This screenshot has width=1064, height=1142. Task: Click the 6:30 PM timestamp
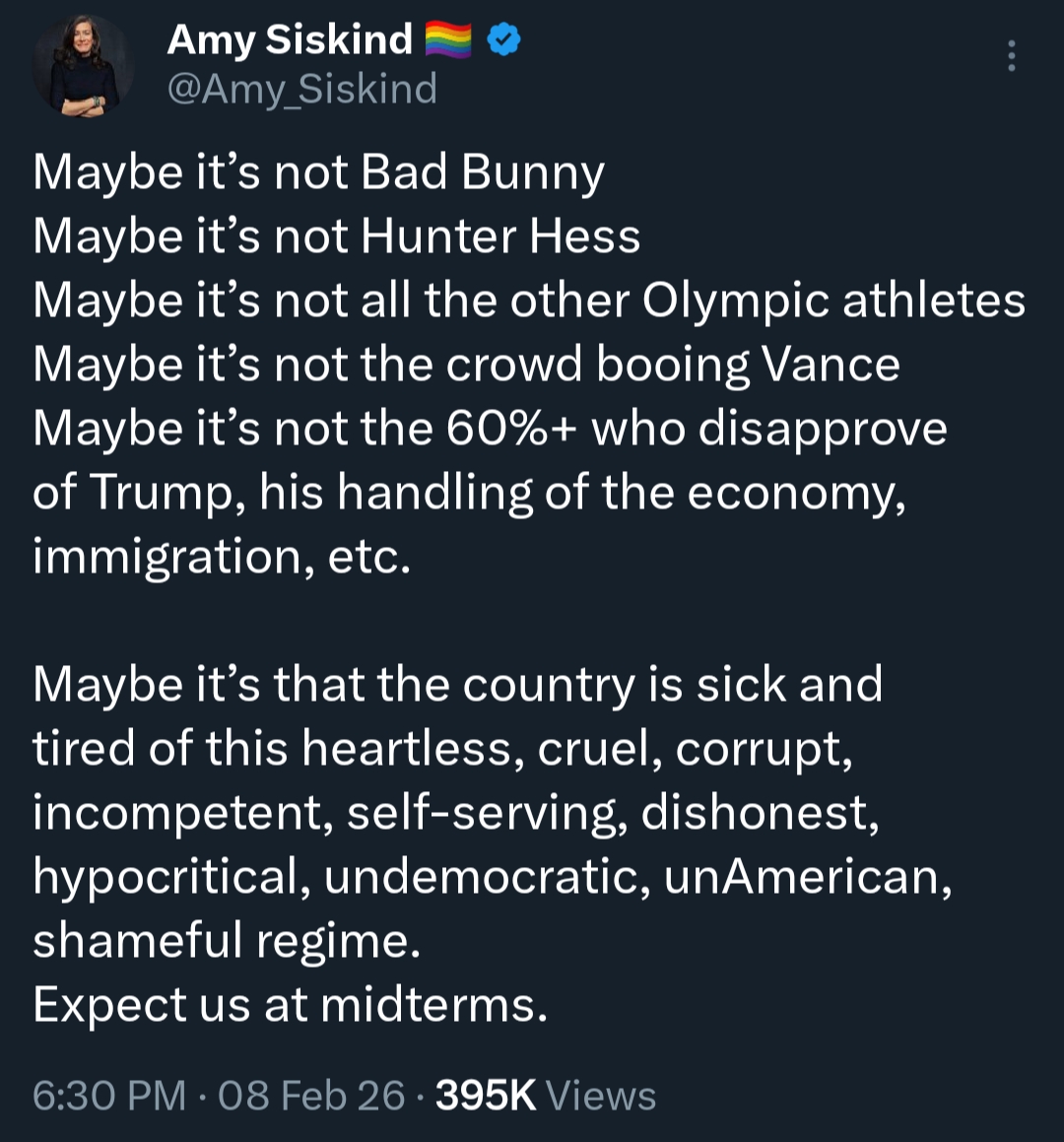click(x=108, y=1096)
